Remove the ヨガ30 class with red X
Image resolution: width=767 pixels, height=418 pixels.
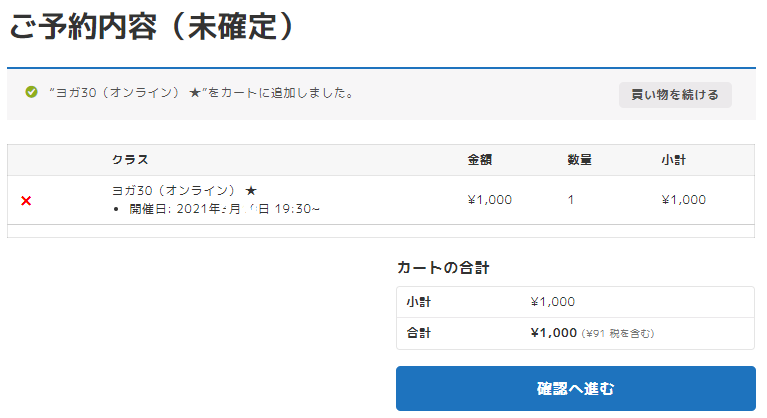pyautogui.click(x=26, y=201)
